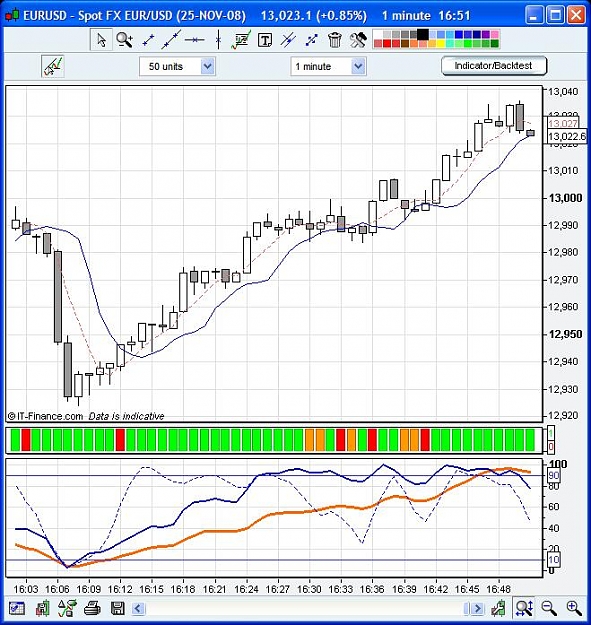Image resolution: width=591 pixels, height=625 pixels.
Task: Click the 10 oversold level label
Action: pos(554,560)
